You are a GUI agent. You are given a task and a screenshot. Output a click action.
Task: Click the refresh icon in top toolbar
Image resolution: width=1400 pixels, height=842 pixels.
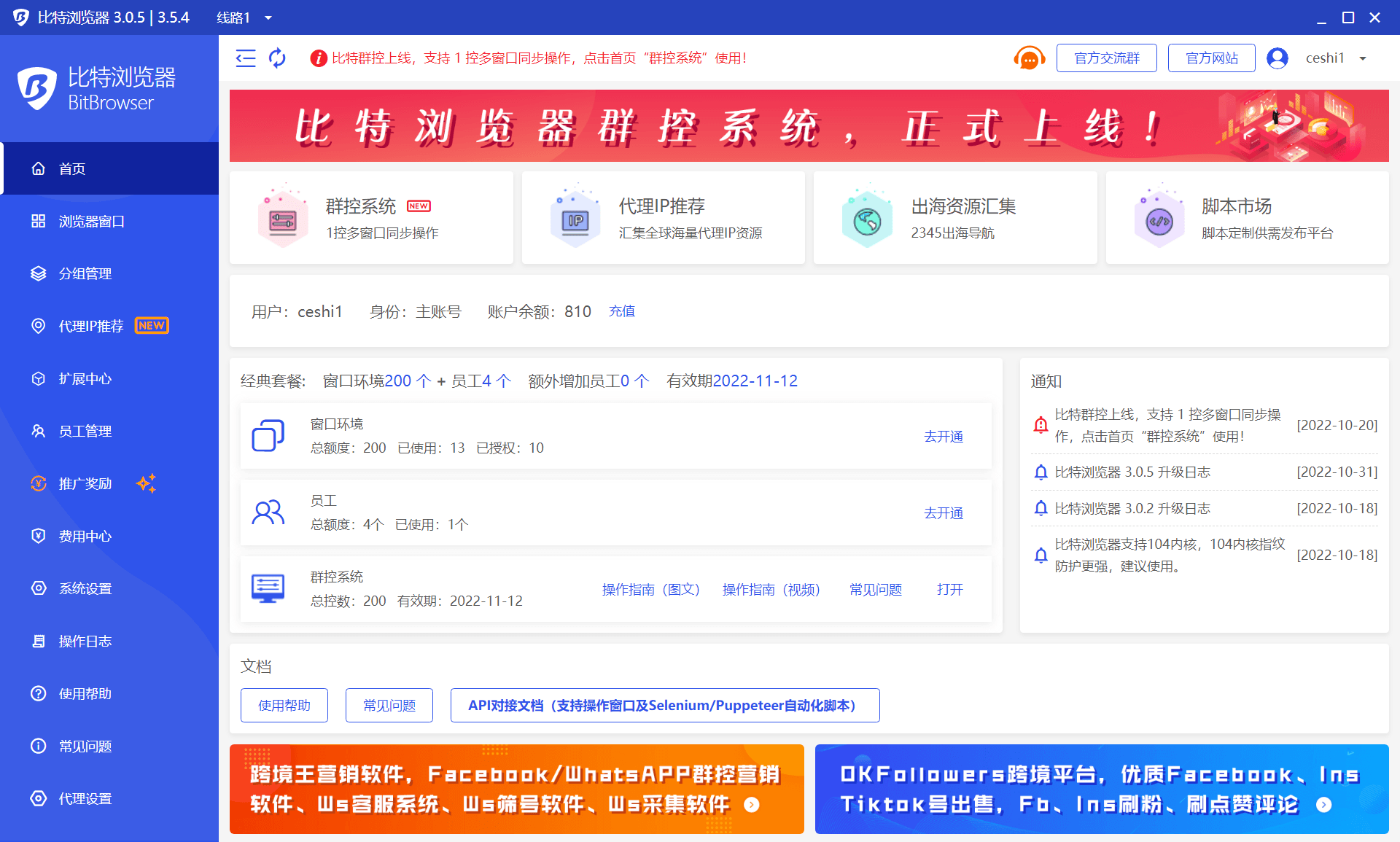tap(277, 58)
